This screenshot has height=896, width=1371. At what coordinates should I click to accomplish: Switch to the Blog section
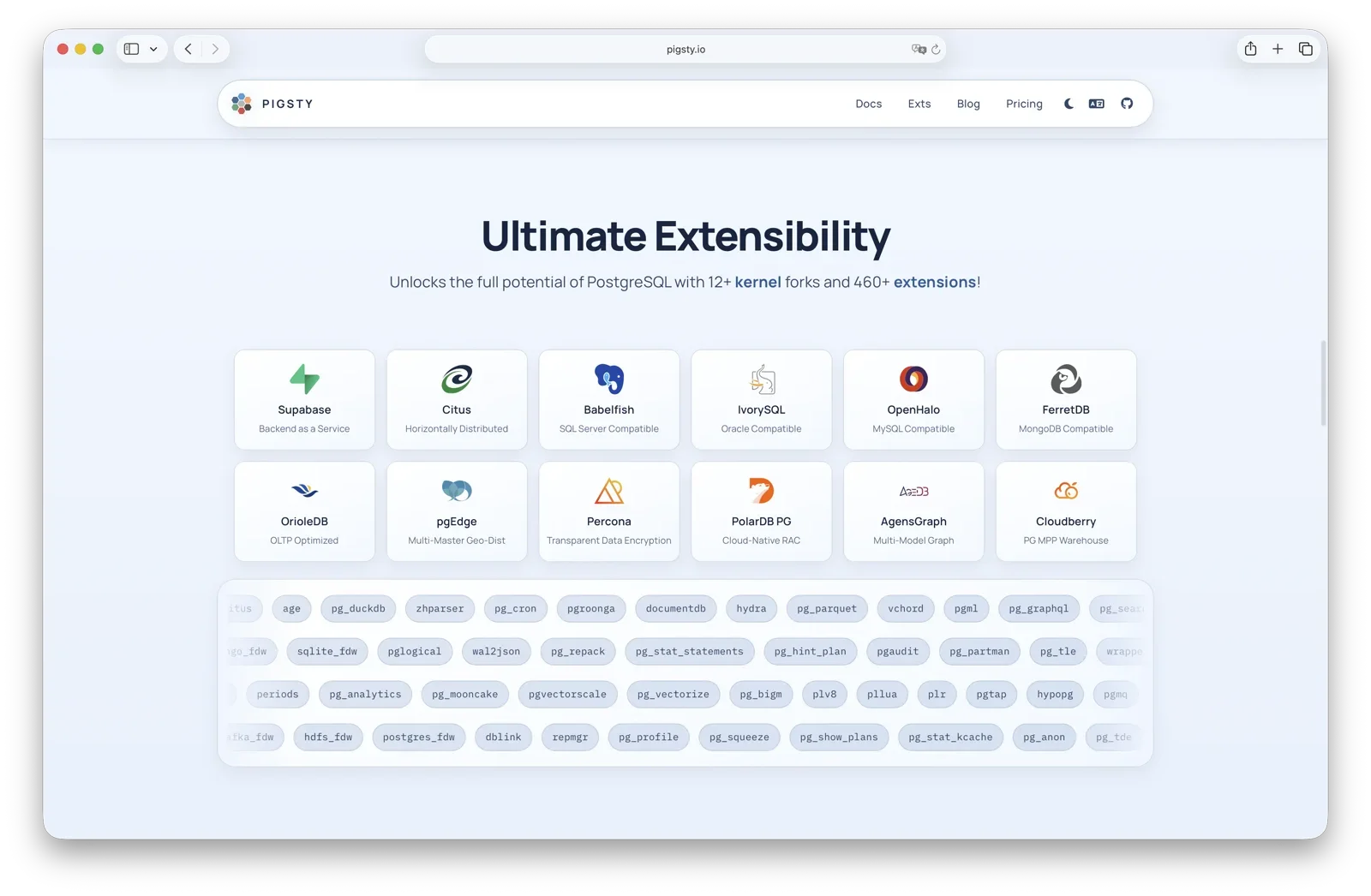(x=967, y=103)
